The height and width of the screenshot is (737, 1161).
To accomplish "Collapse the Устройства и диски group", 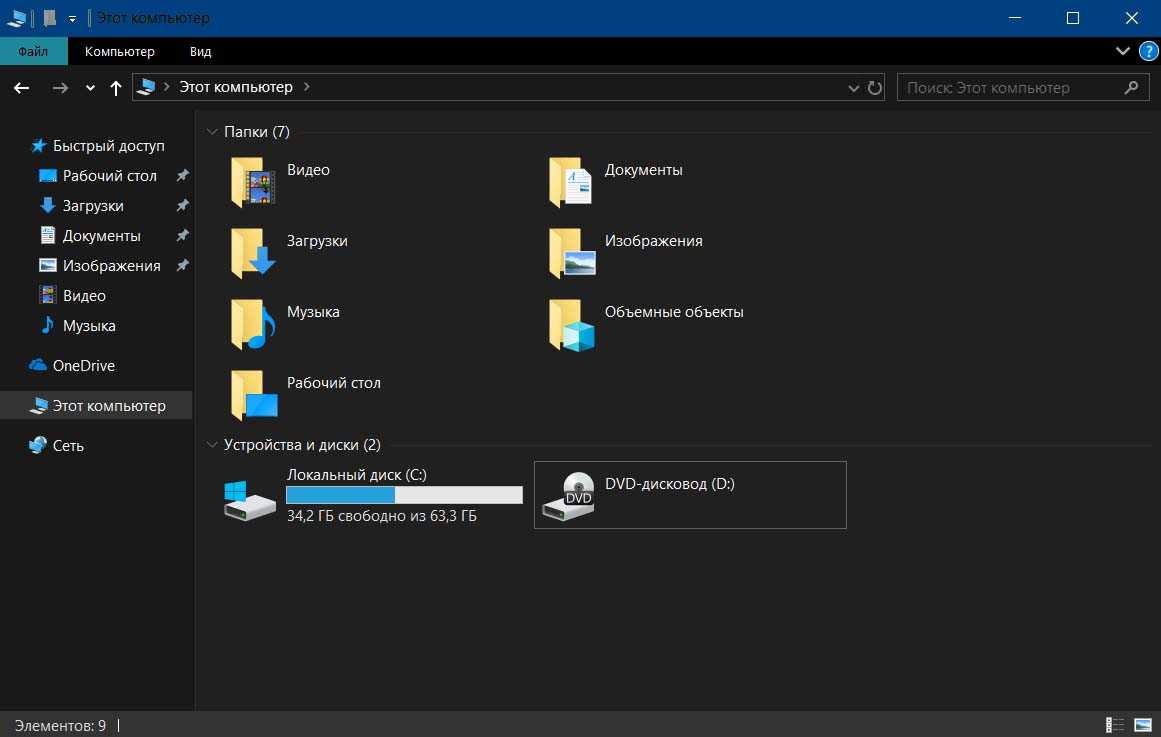I will coord(211,445).
